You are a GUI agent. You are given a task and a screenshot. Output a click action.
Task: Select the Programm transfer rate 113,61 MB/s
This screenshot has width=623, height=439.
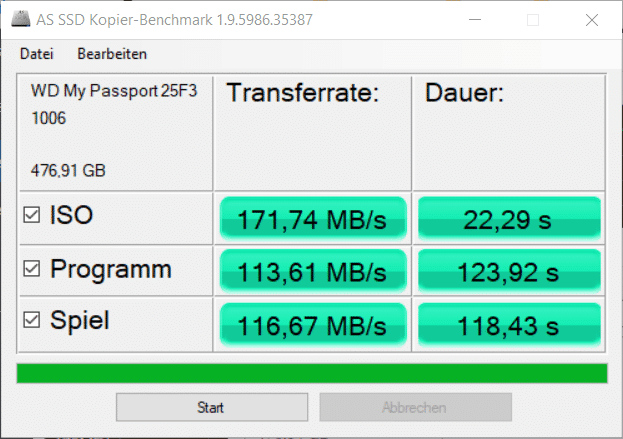click(x=312, y=272)
